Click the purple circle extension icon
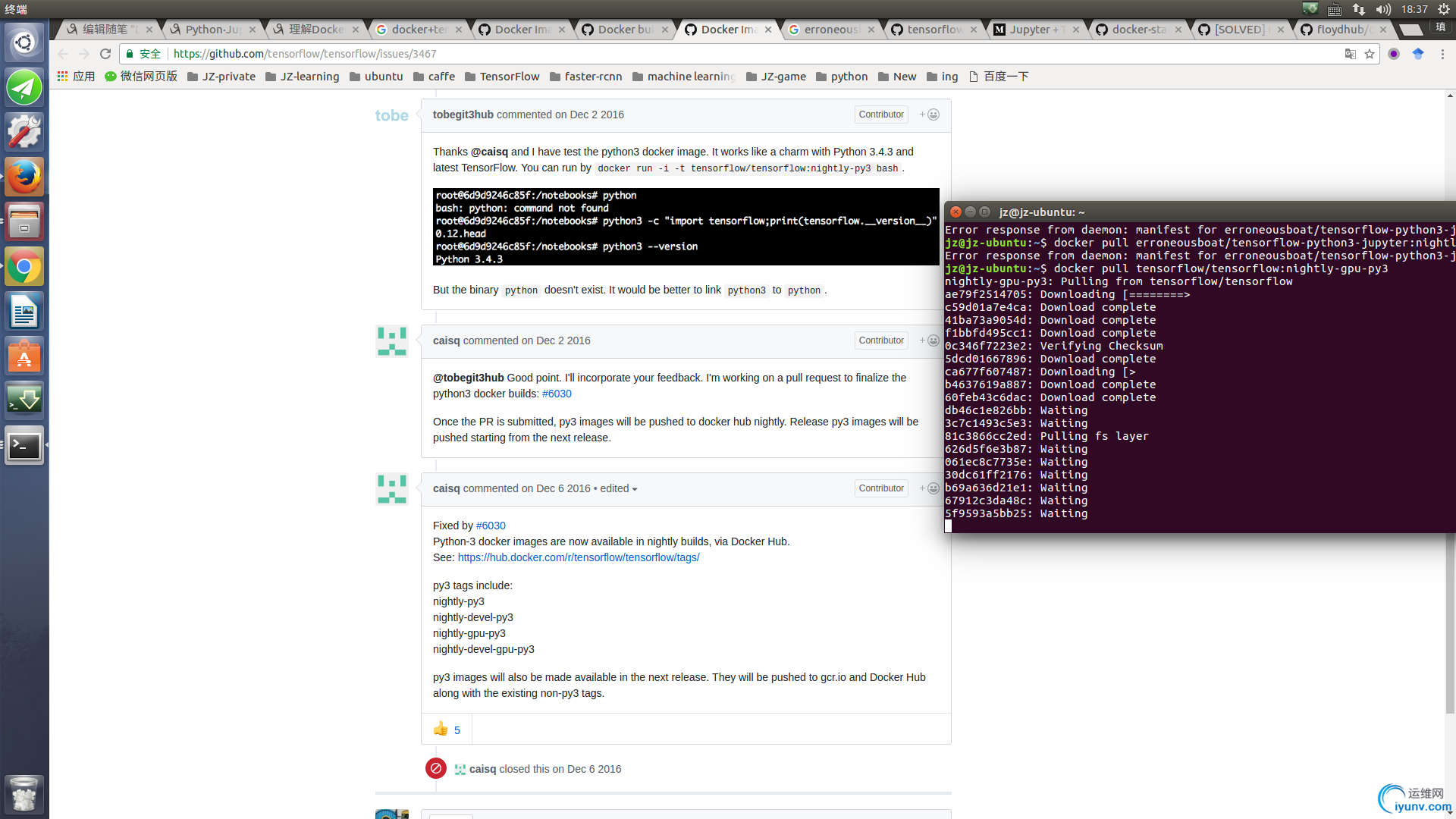Screen dimensions: 1456x819 1394,54
